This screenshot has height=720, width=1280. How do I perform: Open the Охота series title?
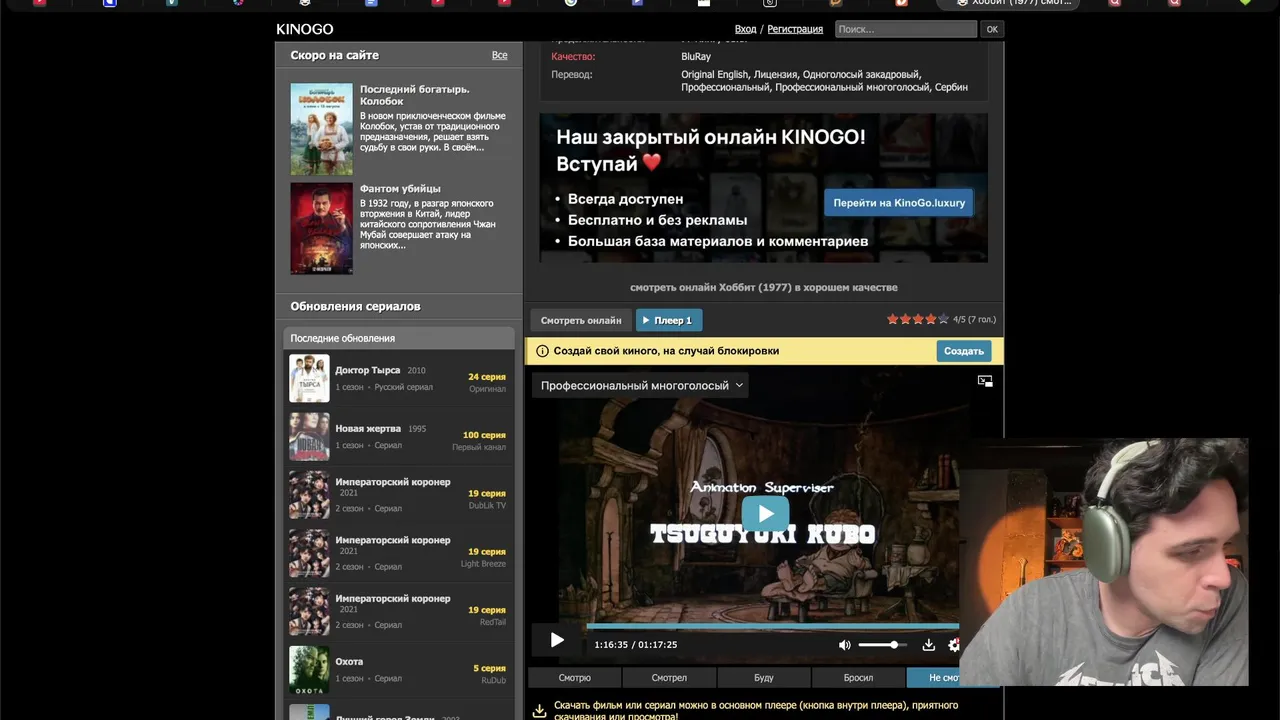point(349,661)
